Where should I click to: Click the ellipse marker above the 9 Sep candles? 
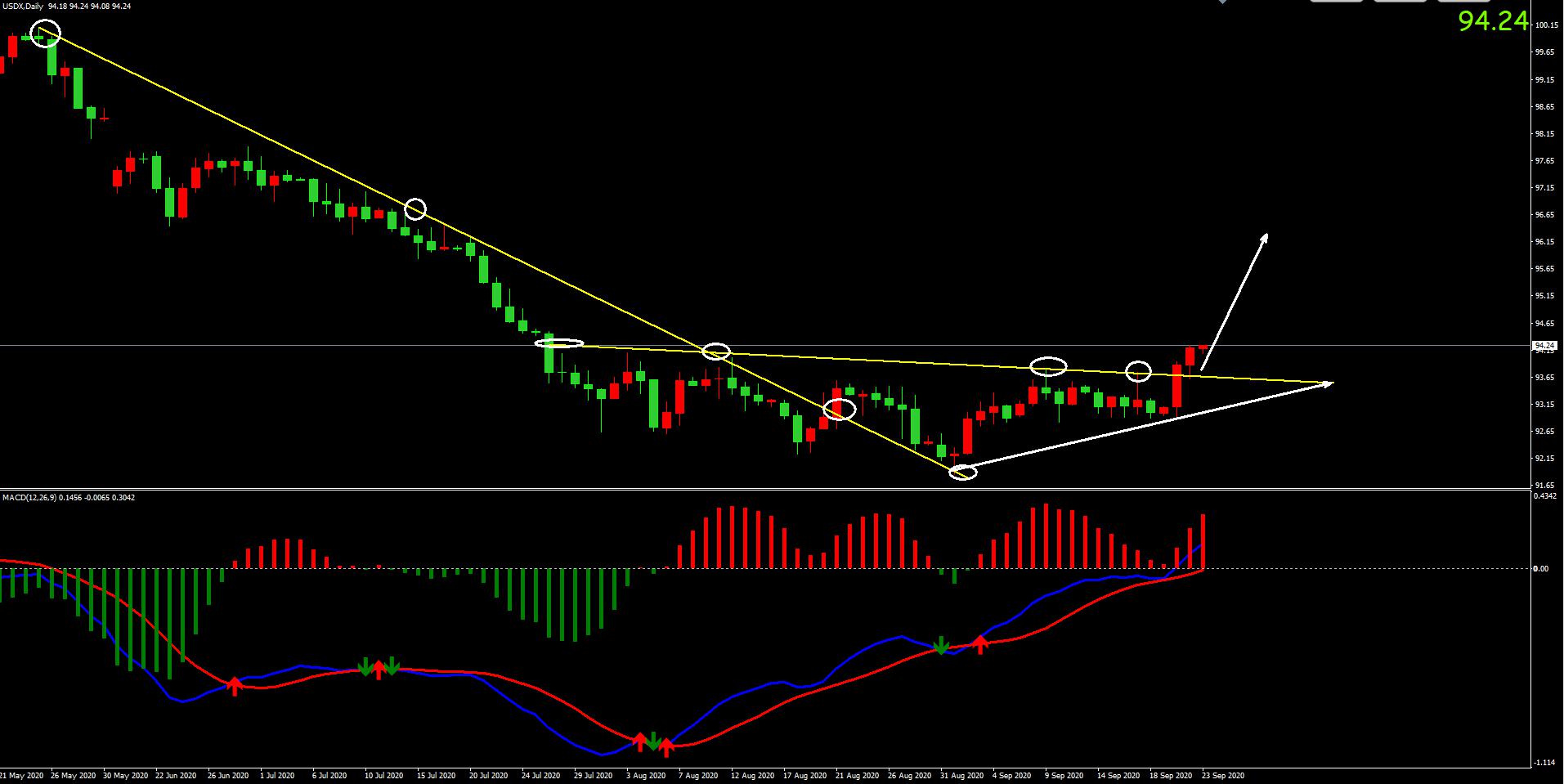pyautogui.click(x=1048, y=366)
